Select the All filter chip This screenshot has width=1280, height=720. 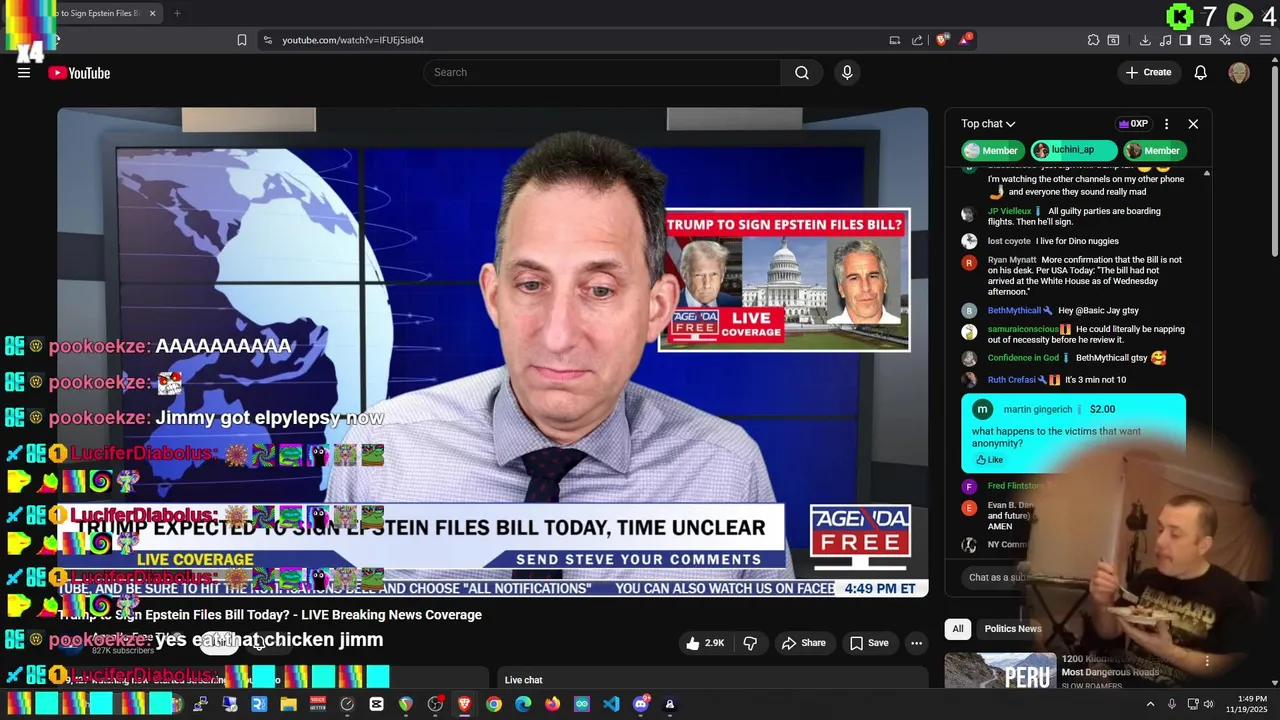click(958, 629)
